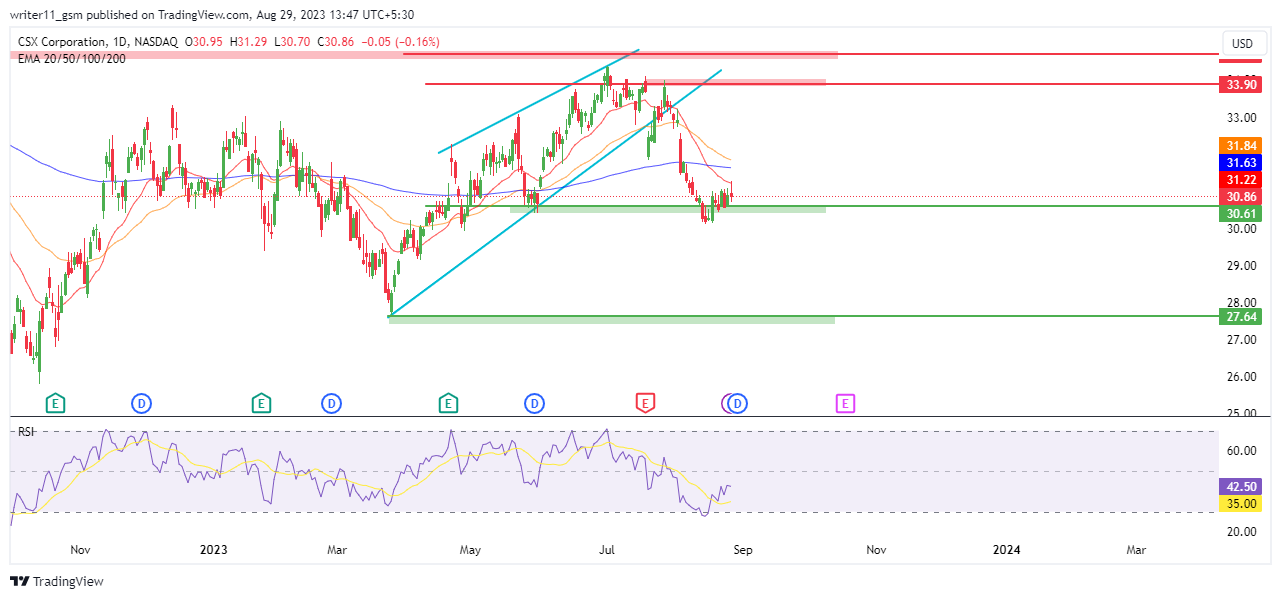Click the purple upcoming earnings E marker
The height and width of the screenshot is (599, 1281).
coord(845,403)
